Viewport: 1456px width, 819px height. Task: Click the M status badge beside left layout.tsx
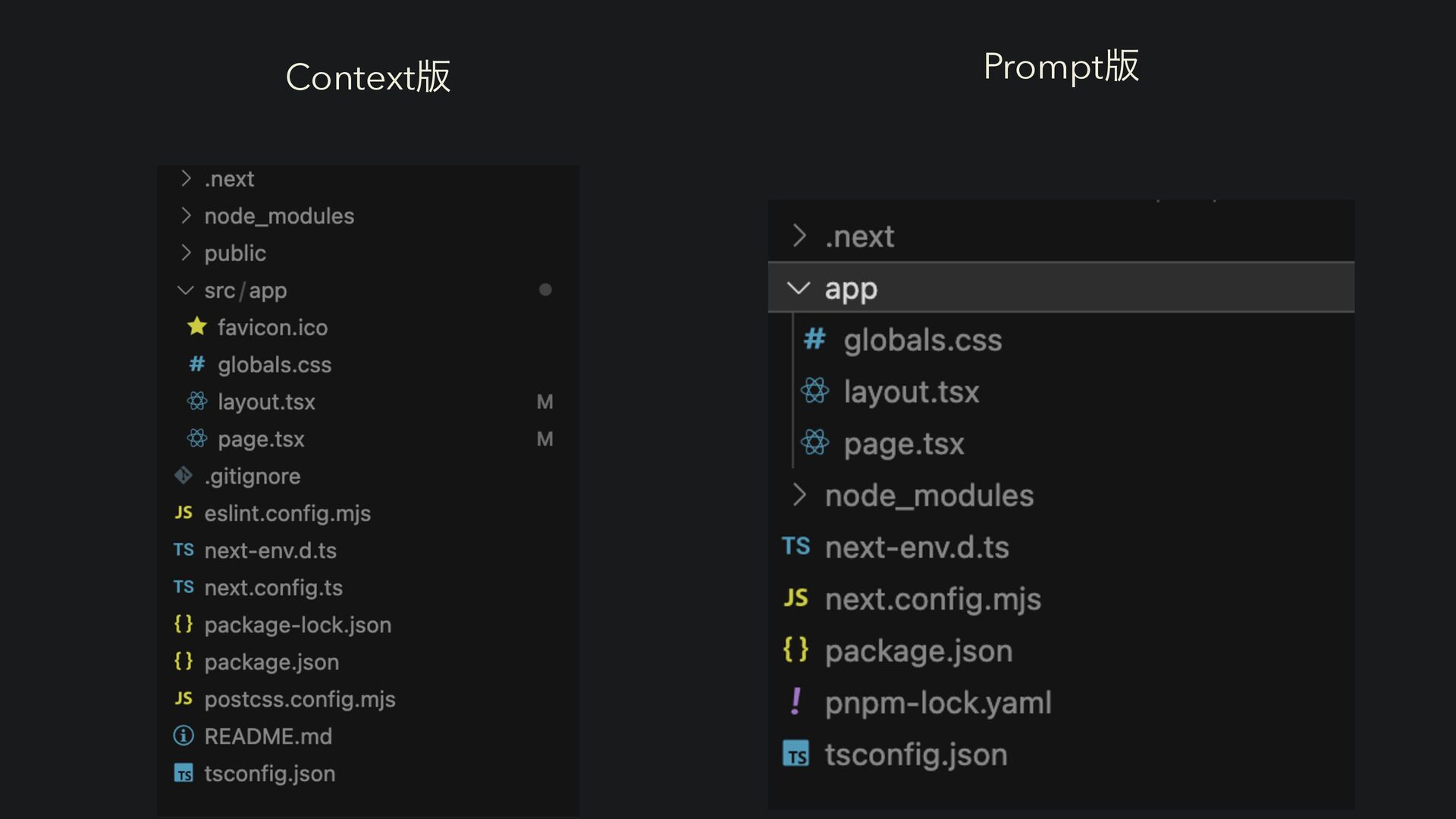pyautogui.click(x=544, y=402)
